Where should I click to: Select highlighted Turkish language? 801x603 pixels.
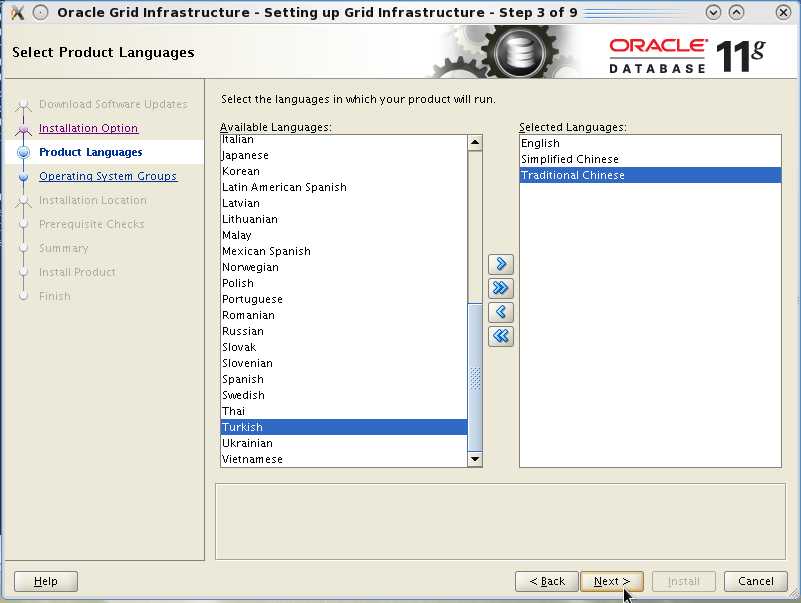point(344,427)
